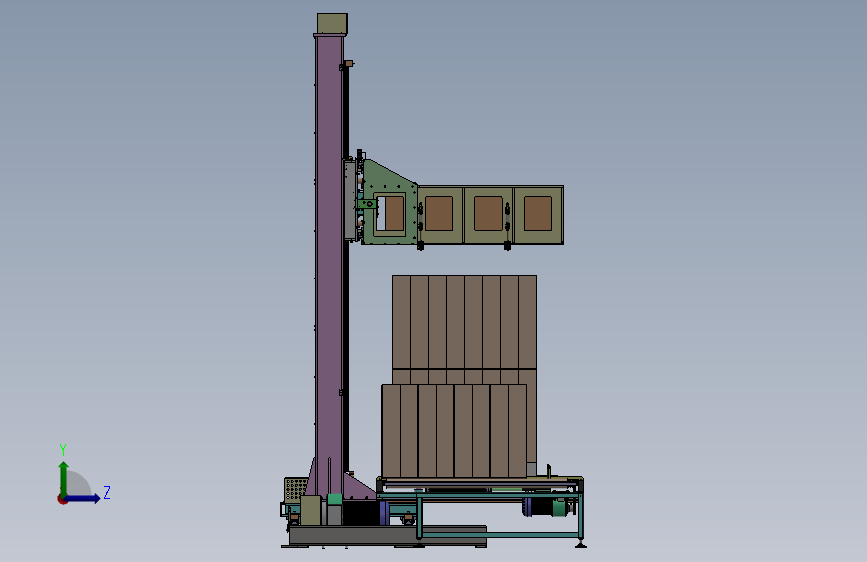Select the olive box at the column base
This screenshot has height=562, width=867.
pos(310,510)
